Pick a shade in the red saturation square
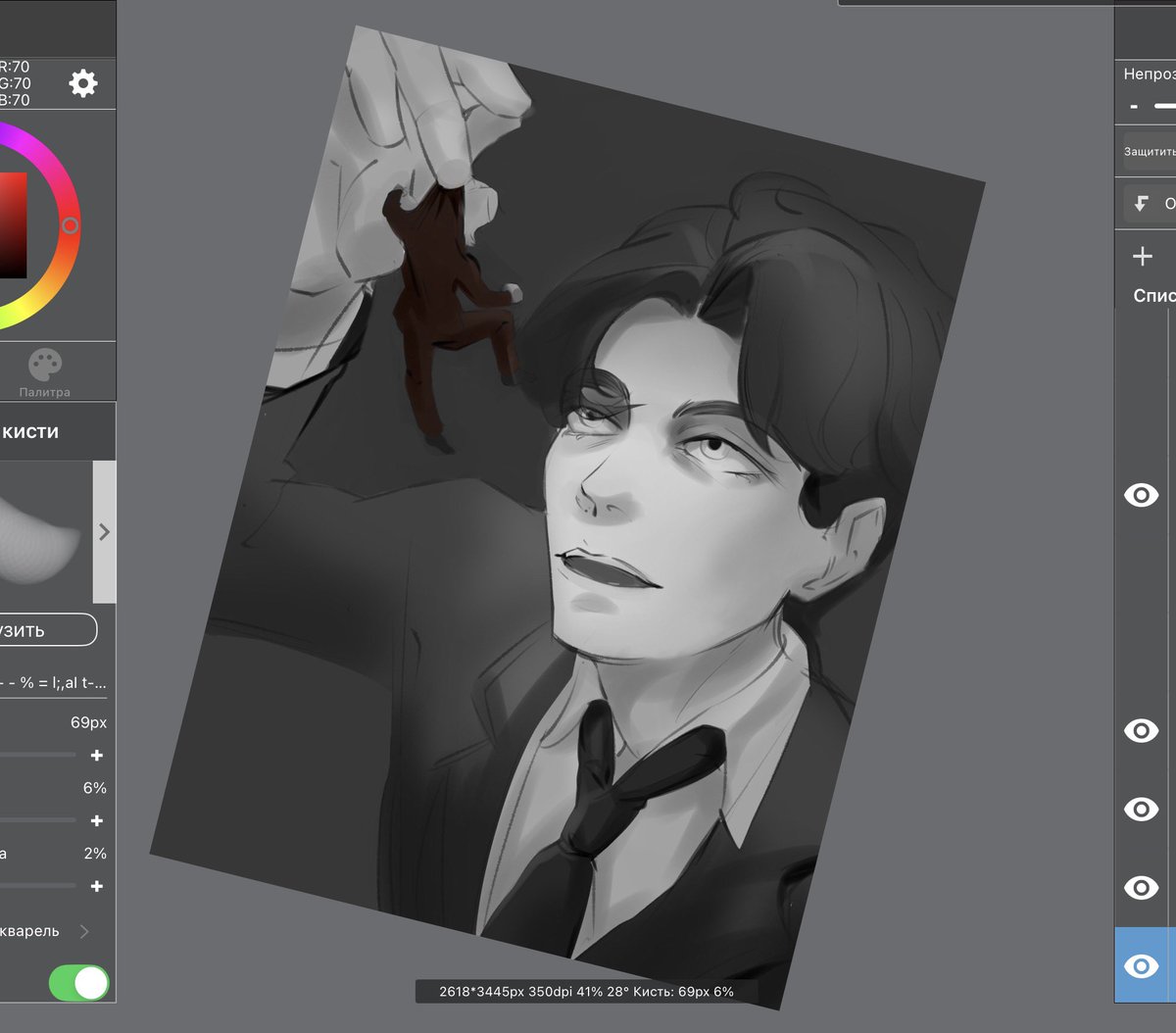The width and height of the screenshot is (1176, 1033). (13, 225)
